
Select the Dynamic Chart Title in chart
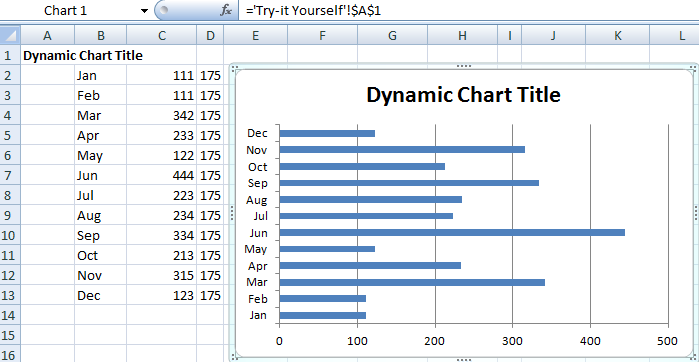tap(463, 95)
